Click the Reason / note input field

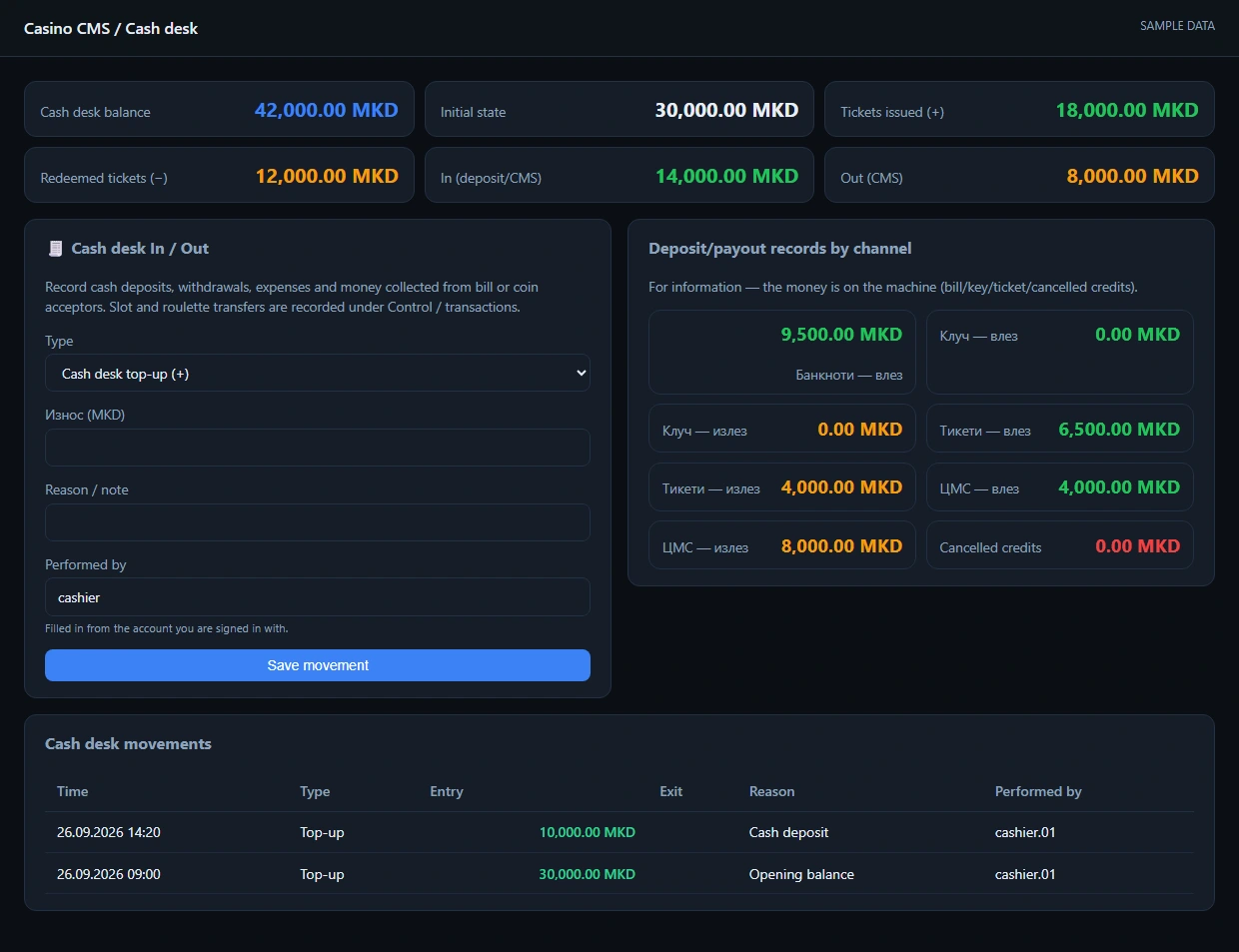(x=318, y=522)
